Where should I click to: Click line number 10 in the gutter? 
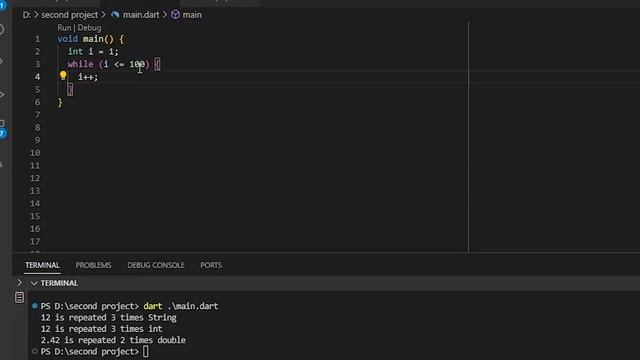pos(35,153)
